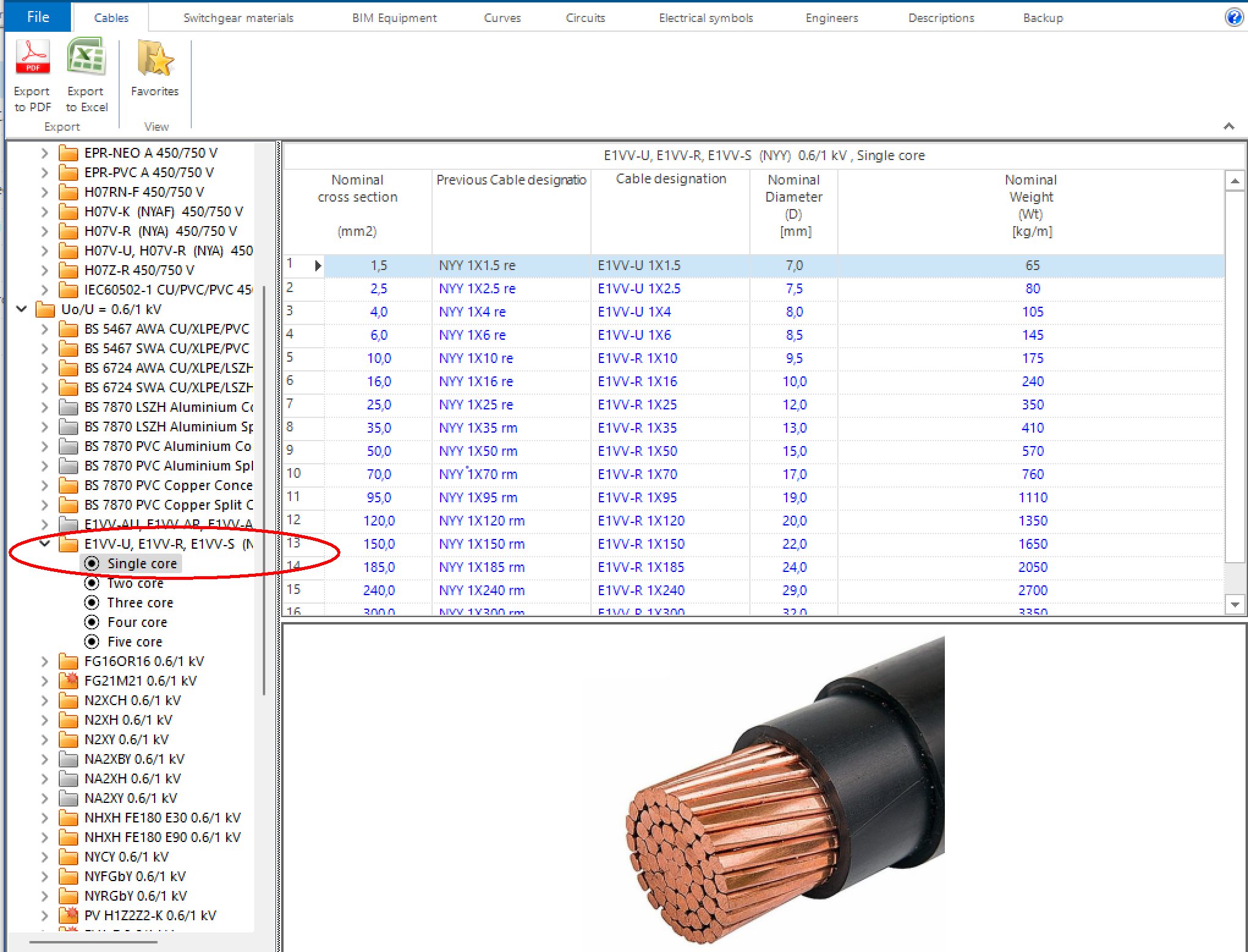Select the Three core radio option

coord(92,602)
